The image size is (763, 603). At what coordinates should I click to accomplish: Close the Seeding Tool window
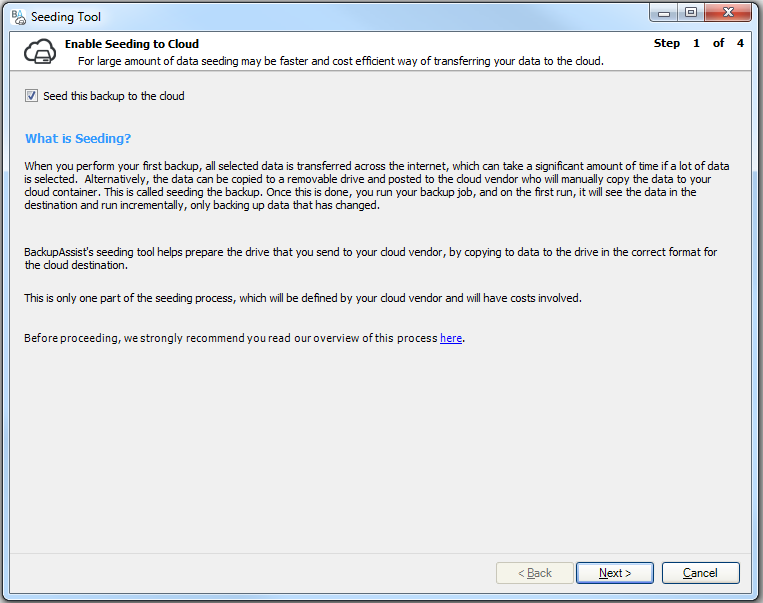tap(728, 13)
